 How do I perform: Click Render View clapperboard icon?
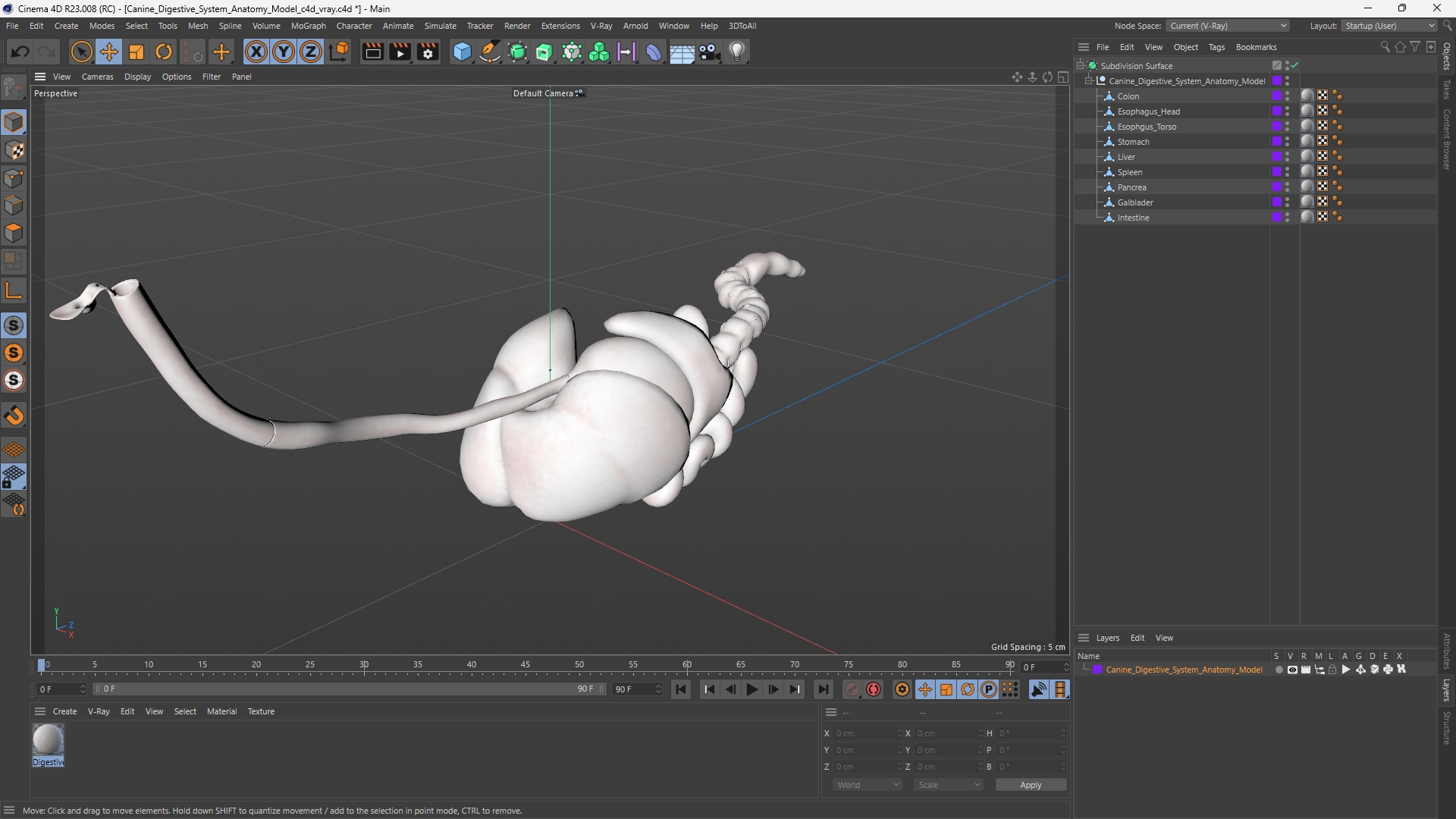372,52
